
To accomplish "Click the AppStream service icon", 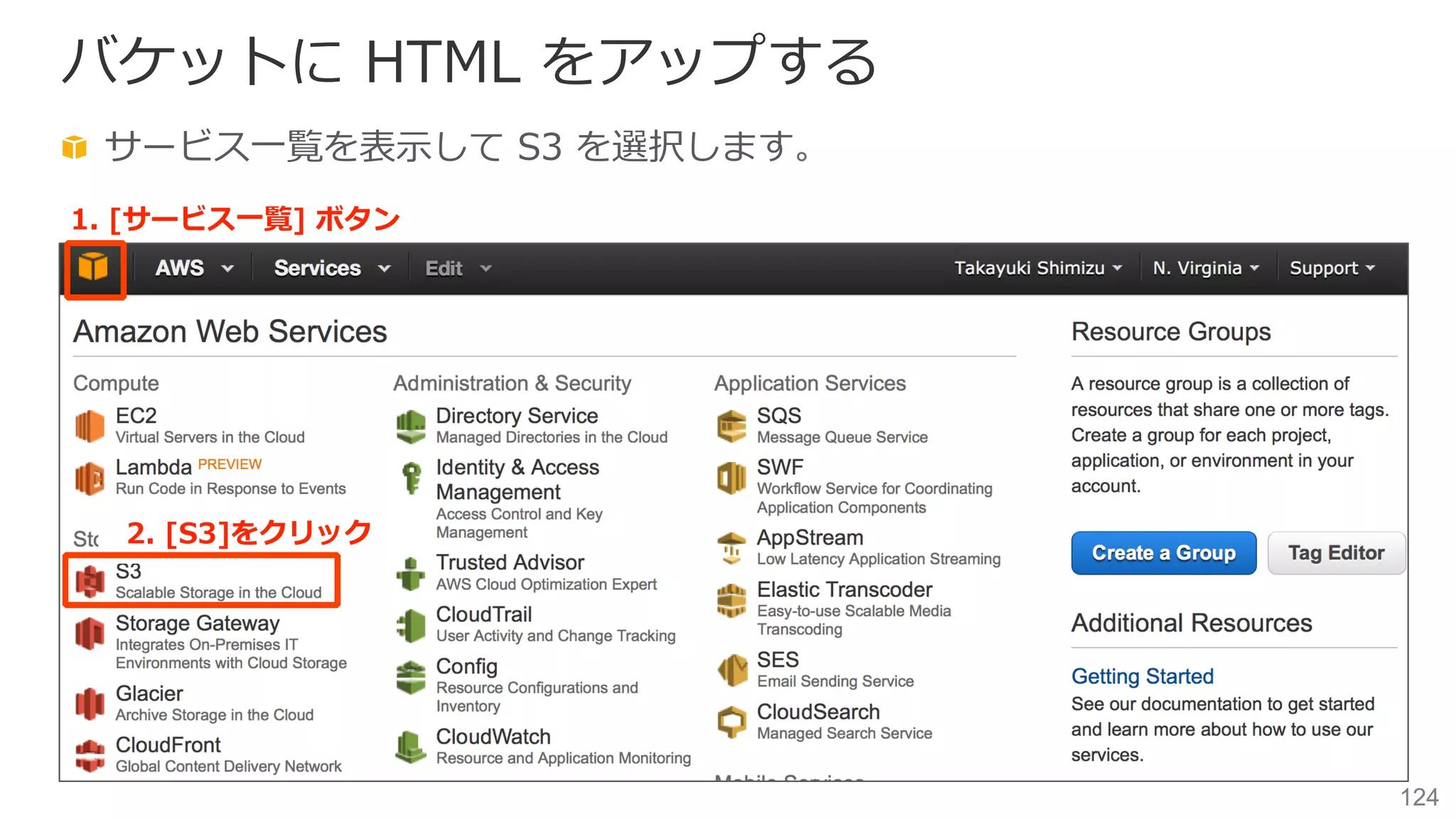I will pyautogui.click(x=732, y=548).
